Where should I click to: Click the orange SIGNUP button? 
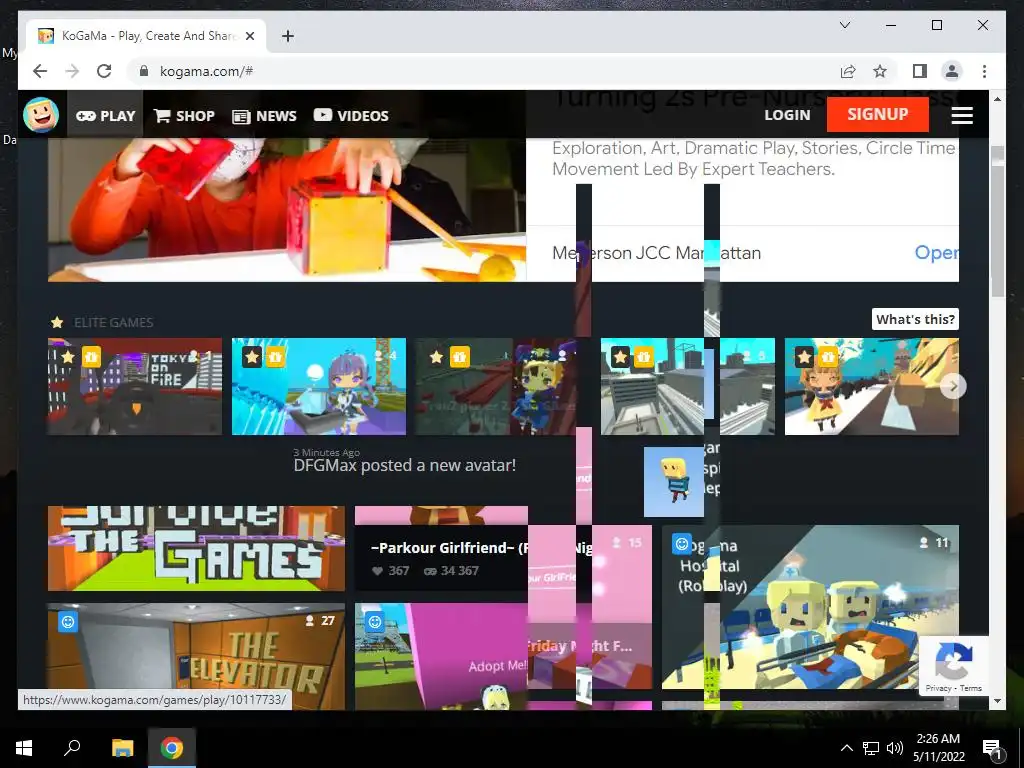(877, 114)
